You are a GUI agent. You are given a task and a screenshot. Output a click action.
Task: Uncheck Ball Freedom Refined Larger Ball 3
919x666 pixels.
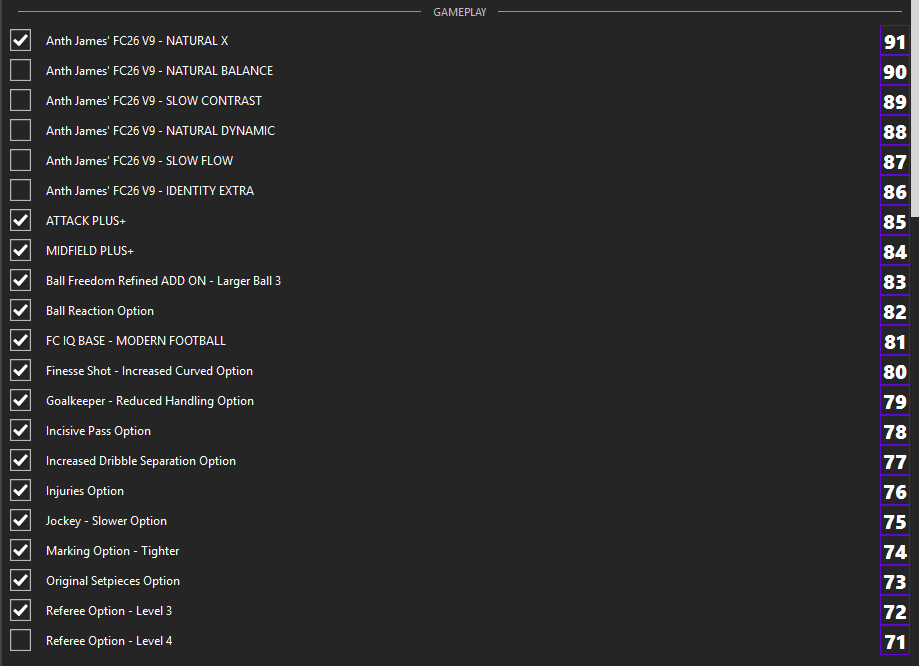[x=21, y=280]
